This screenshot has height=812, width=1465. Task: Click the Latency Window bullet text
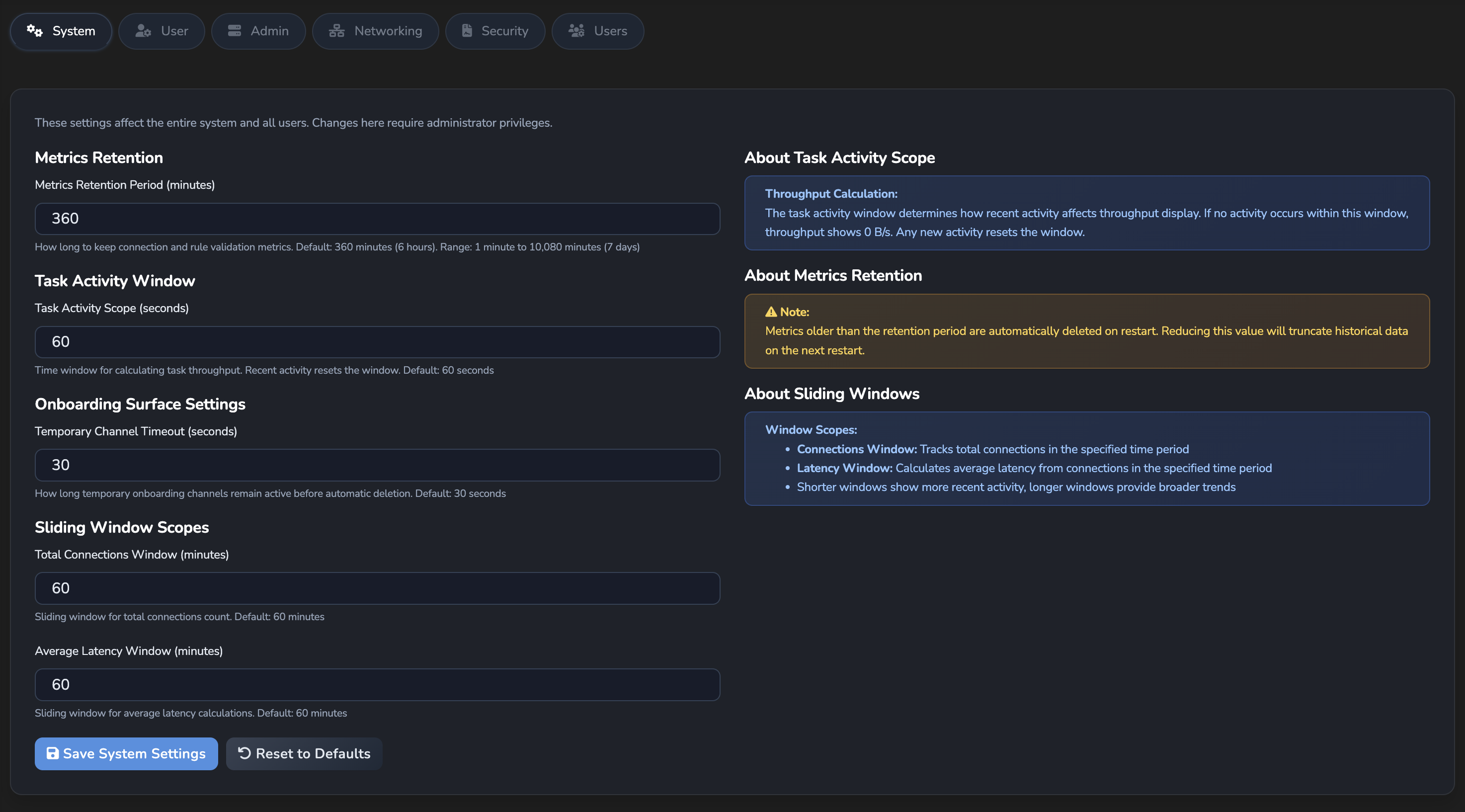coord(1034,468)
